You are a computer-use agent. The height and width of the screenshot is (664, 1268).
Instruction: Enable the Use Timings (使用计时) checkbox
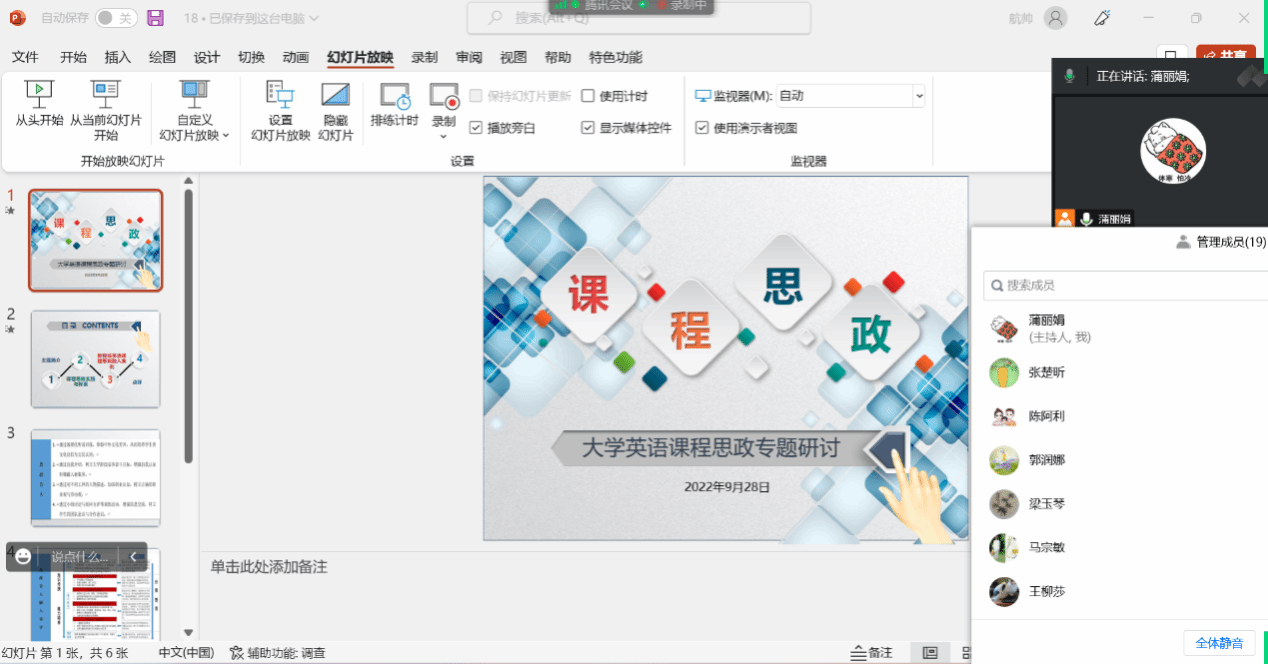[x=589, y=96]
